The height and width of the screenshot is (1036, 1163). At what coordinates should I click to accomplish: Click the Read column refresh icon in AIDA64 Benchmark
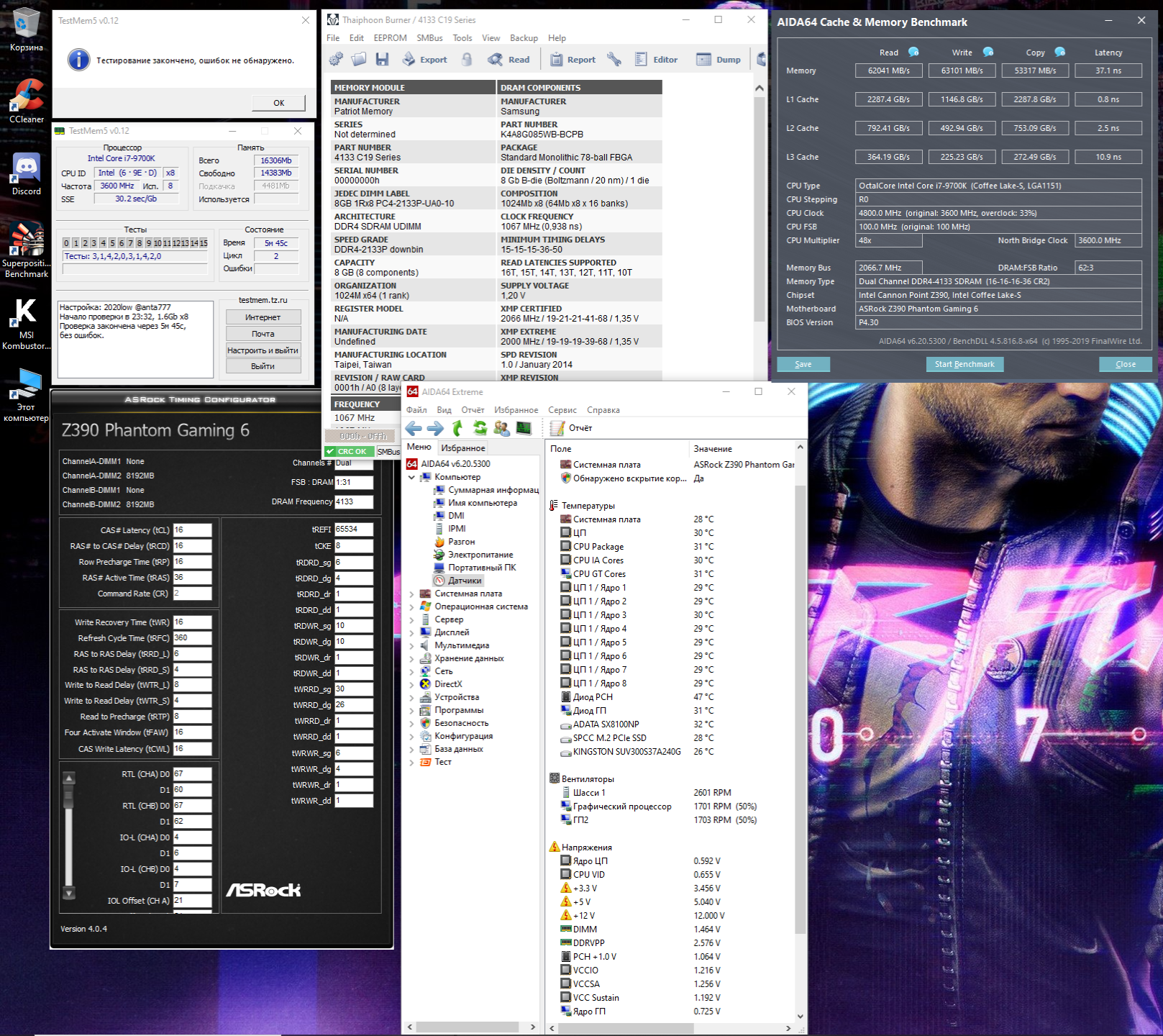pyautogui.click(x=913, y=52)
